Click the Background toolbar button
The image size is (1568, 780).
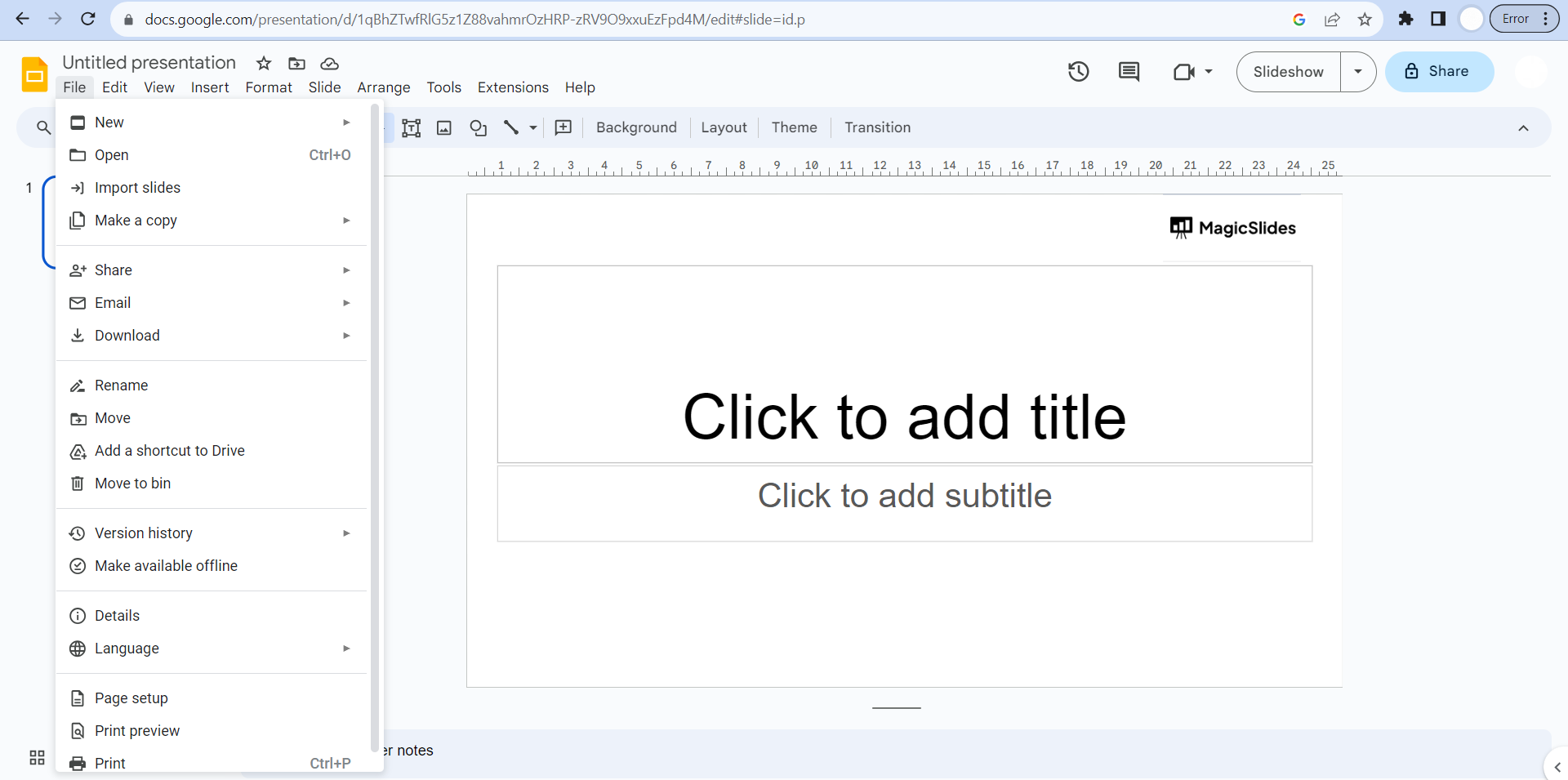pyautogui.click(x=636, y=127)
